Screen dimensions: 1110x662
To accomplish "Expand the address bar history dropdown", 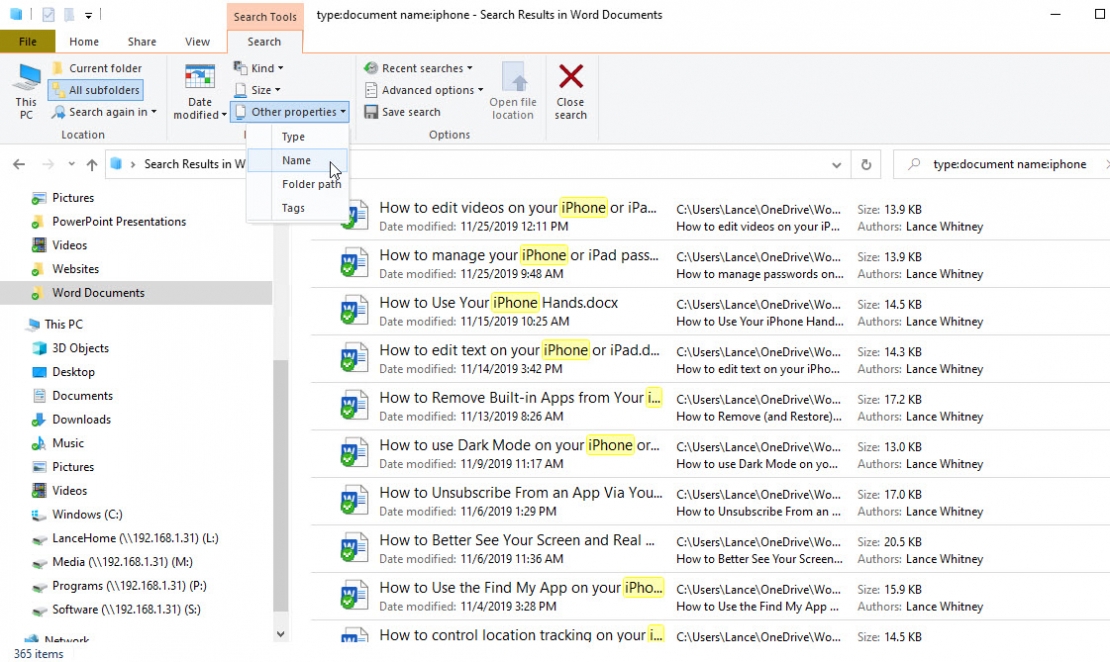I will tap(838, 163).
